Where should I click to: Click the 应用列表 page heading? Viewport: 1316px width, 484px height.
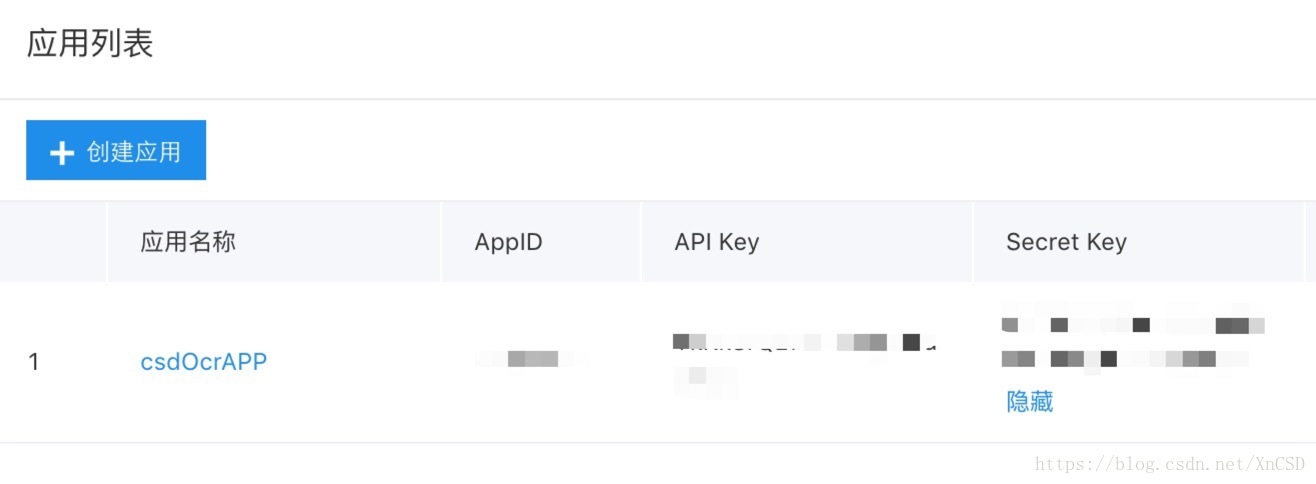[90, 45]
